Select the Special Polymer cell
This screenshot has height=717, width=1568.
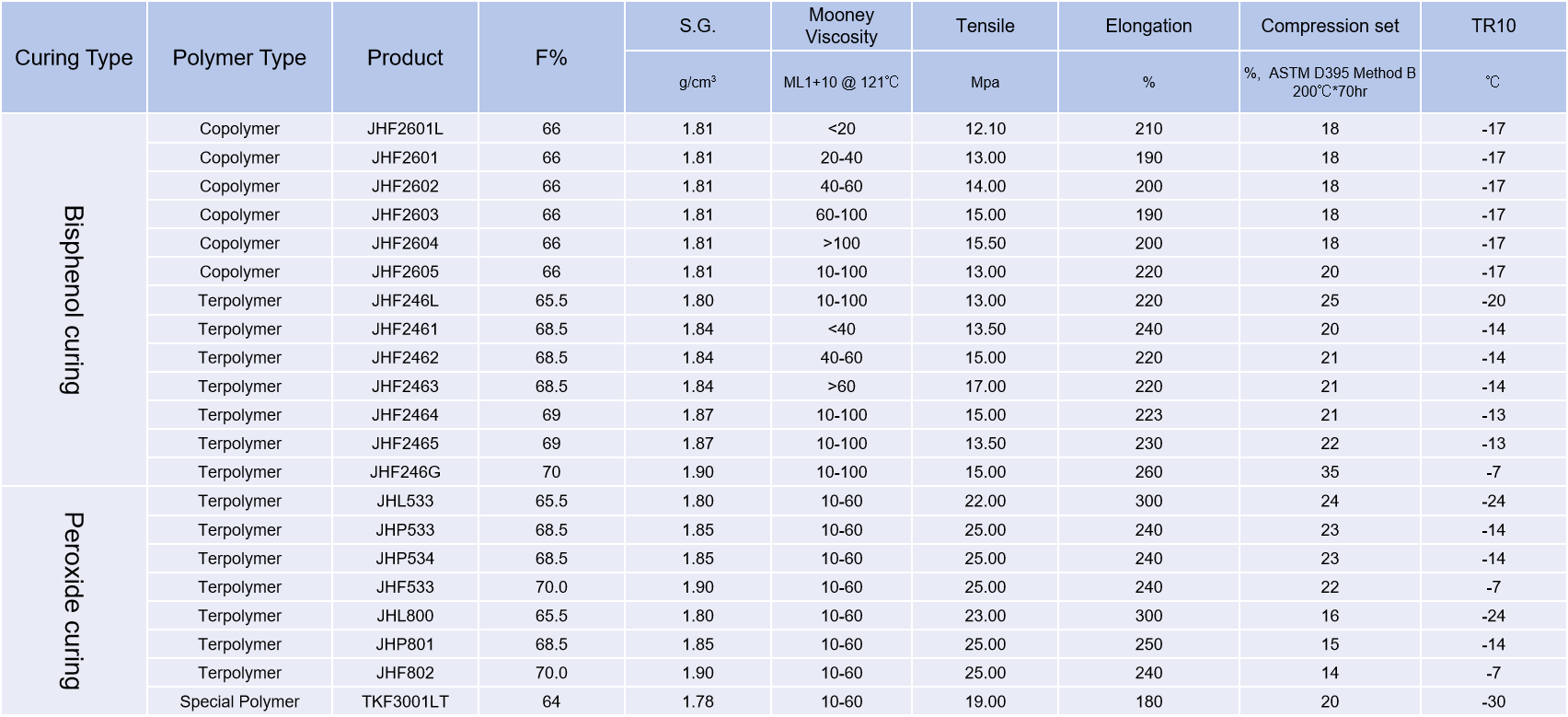click(x=239, y=701)
